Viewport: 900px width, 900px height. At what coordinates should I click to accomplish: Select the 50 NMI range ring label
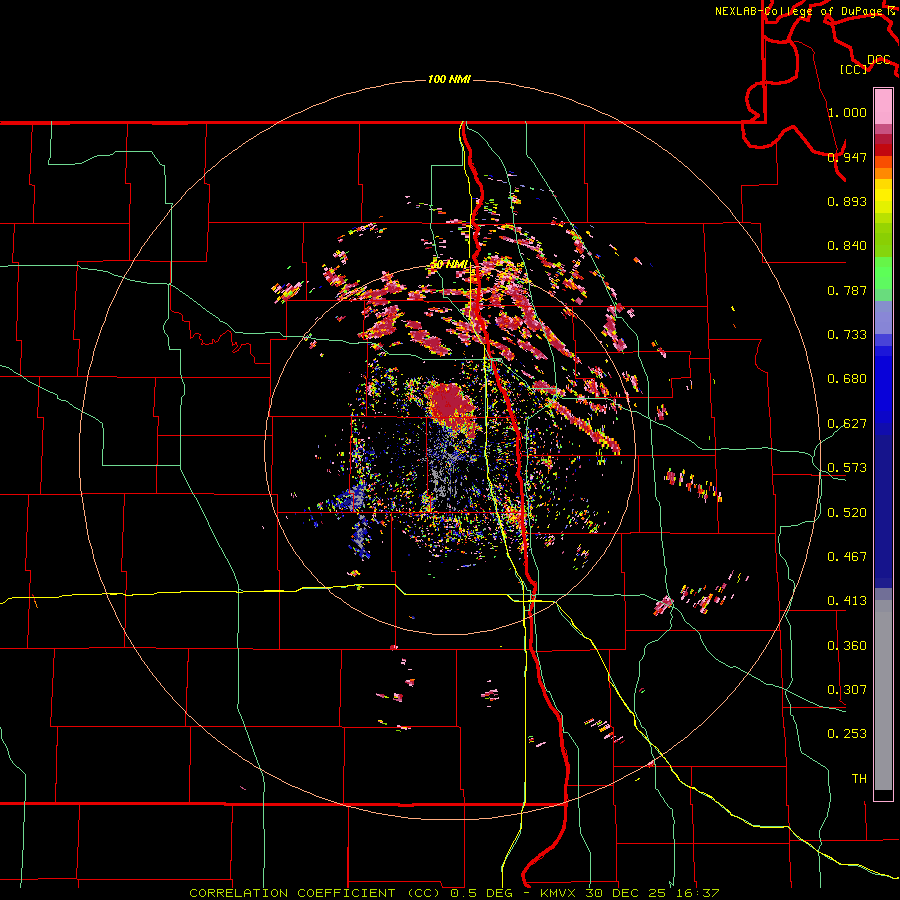pos(449,265)
